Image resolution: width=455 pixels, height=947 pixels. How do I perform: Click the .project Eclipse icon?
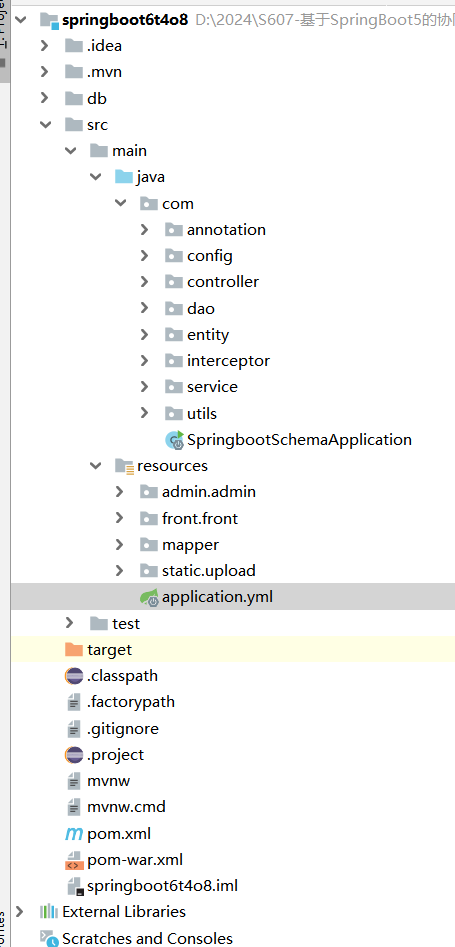click(74, 754)
